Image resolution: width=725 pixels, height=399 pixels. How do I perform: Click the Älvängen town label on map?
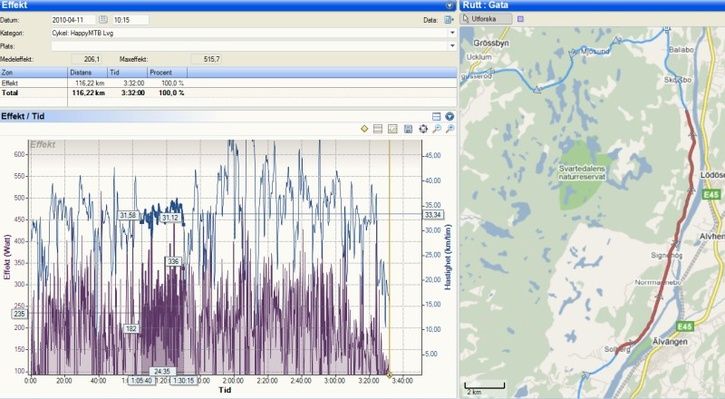[670, 342]
